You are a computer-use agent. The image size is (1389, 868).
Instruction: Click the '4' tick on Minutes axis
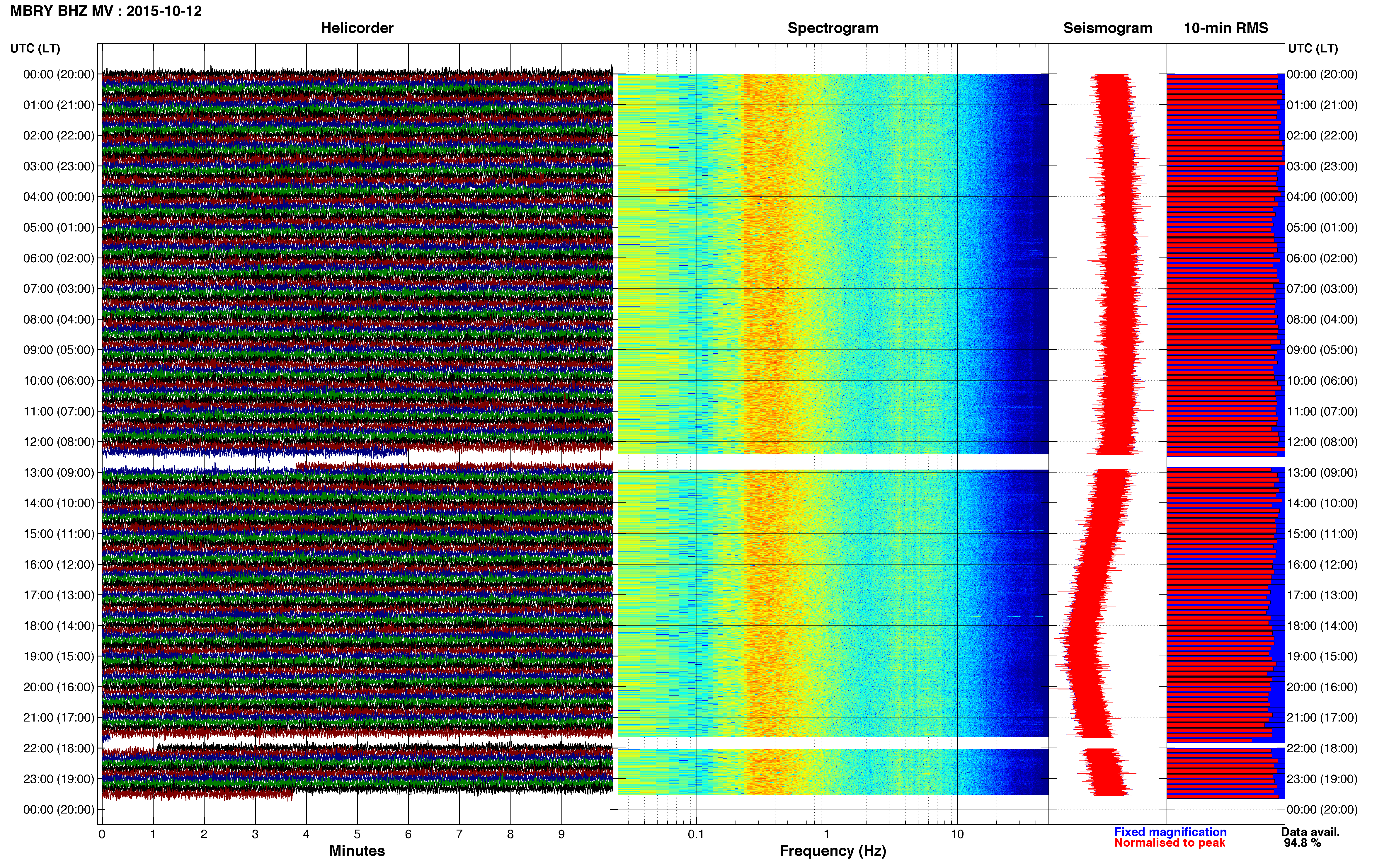[x=306, y=835]
